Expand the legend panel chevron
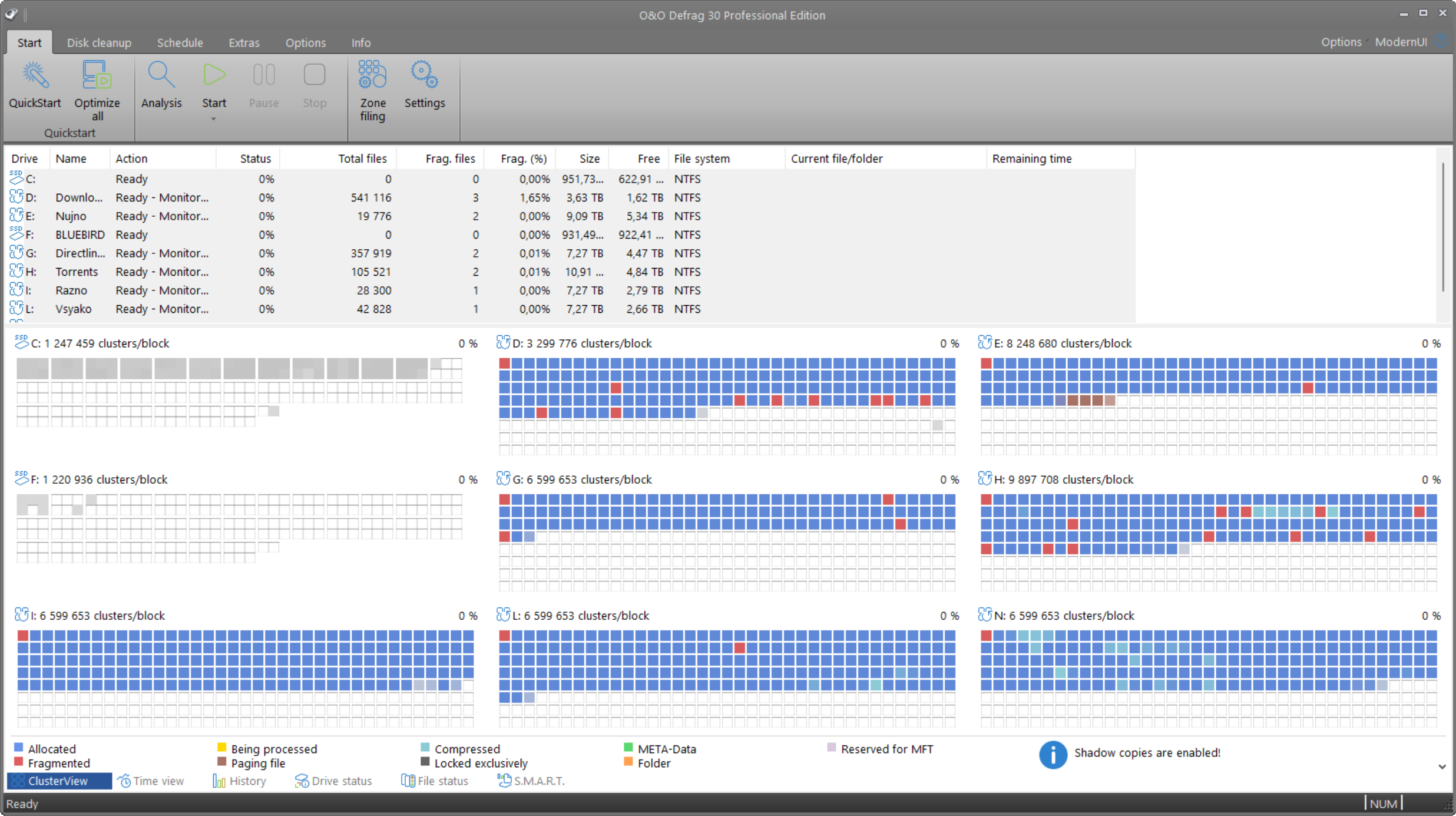This screenshot has width=1456, height=816. pyautogui.click(x=1441, y=767)
